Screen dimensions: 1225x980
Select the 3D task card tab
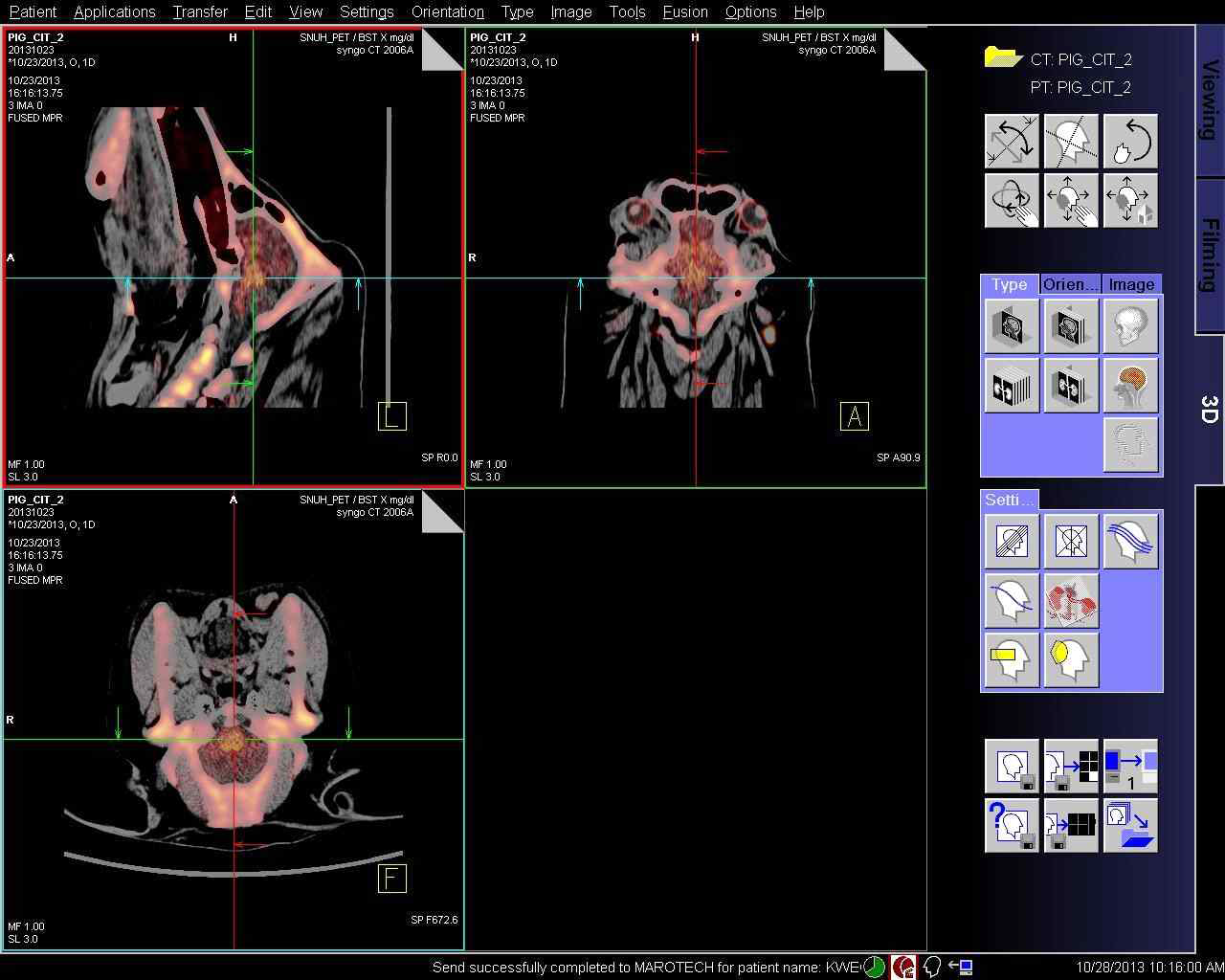(x=1210, y=410)
